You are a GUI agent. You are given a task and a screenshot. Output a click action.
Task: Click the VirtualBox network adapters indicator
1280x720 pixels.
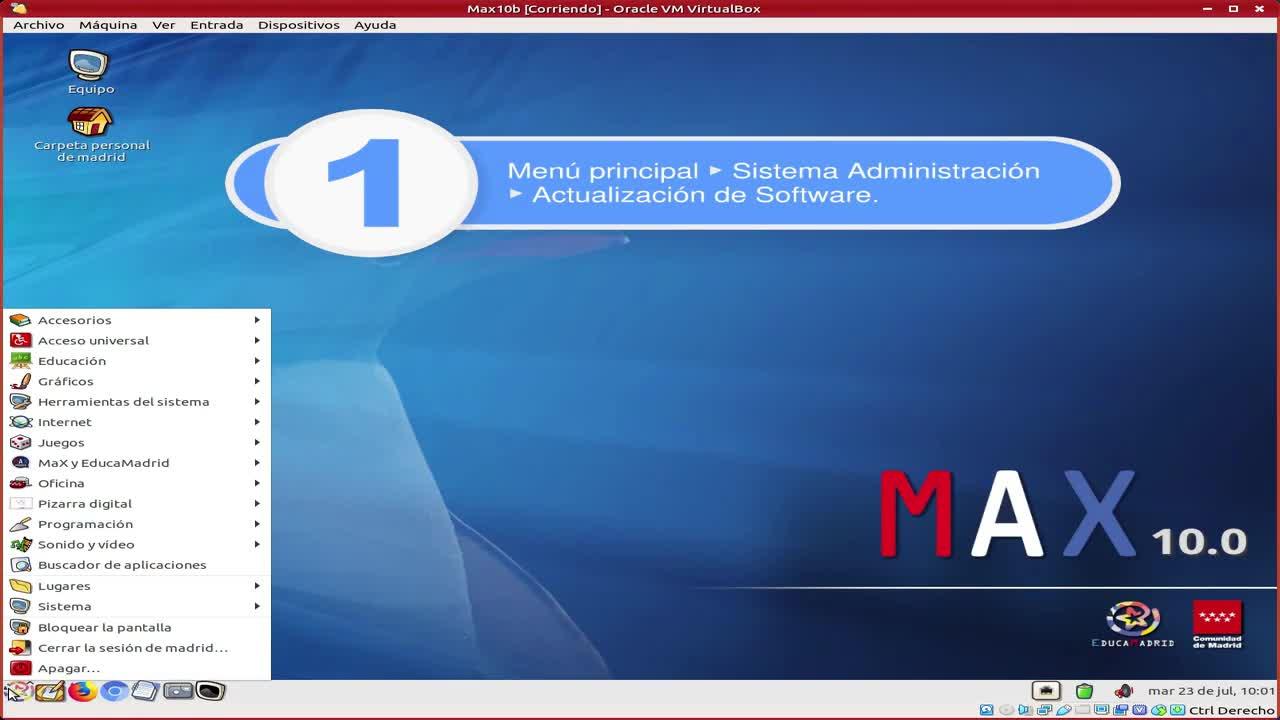point(1044,711)
